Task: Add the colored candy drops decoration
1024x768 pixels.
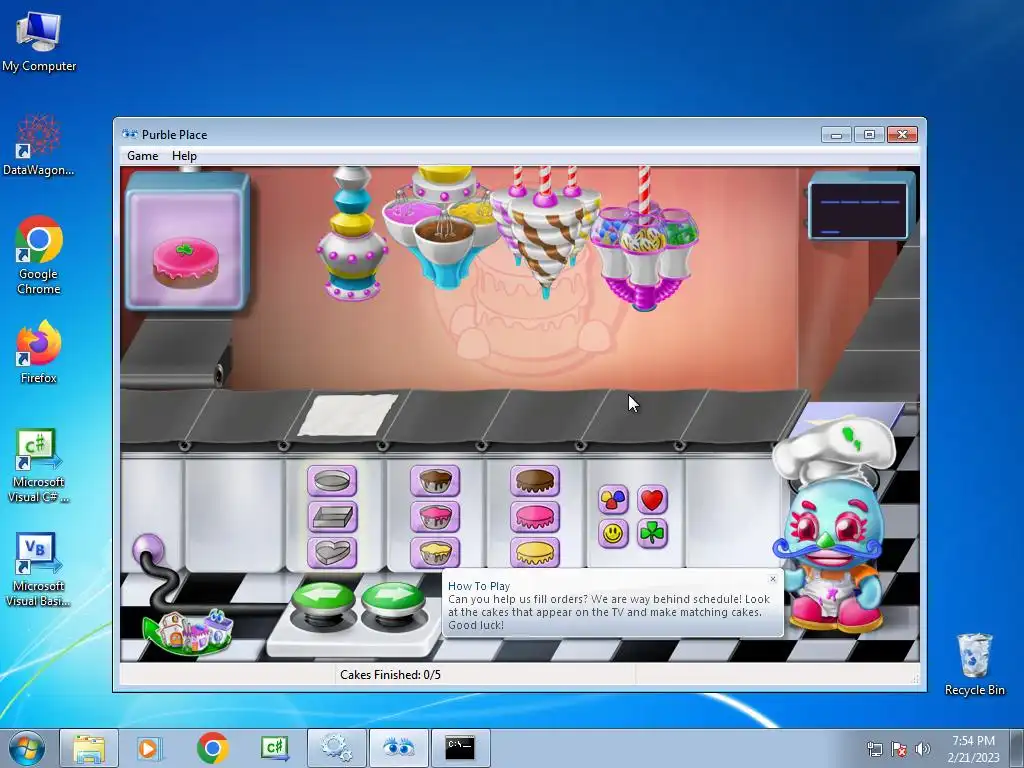Action: tap(613, 500)
